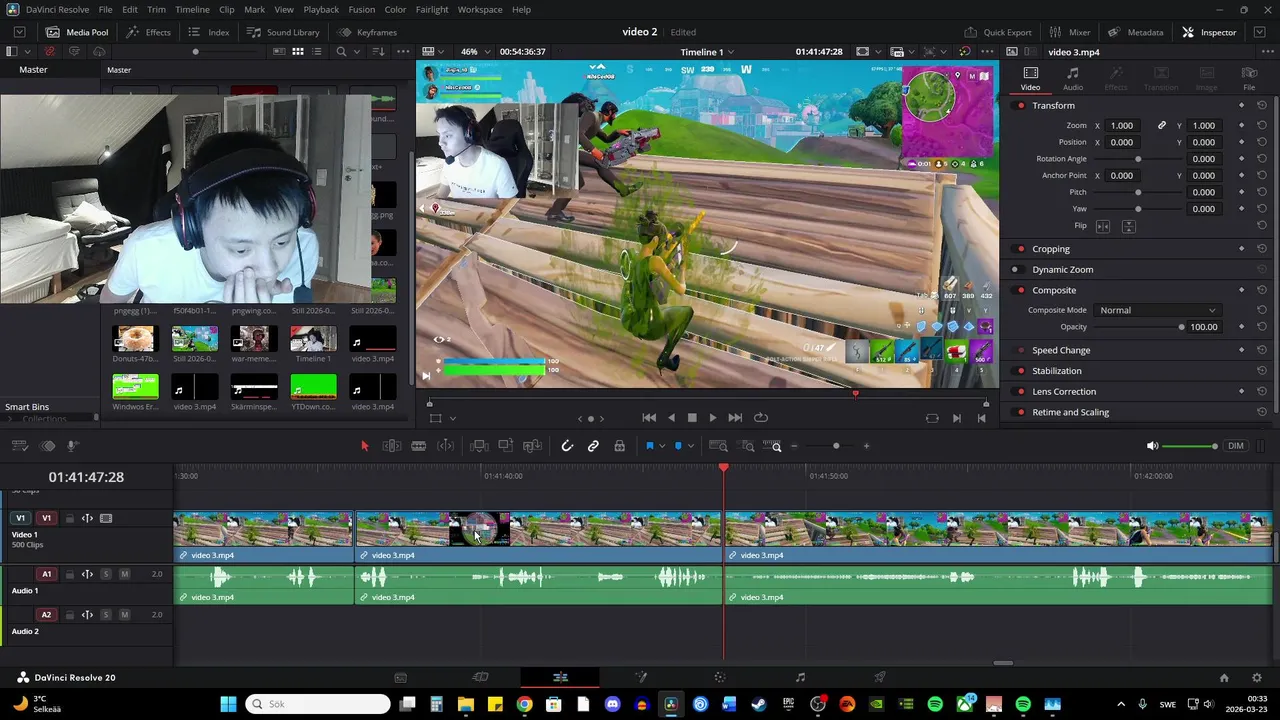
Task: Switch to Inspector File tab
Action: pyautogui.click(x=1249, y=79)
